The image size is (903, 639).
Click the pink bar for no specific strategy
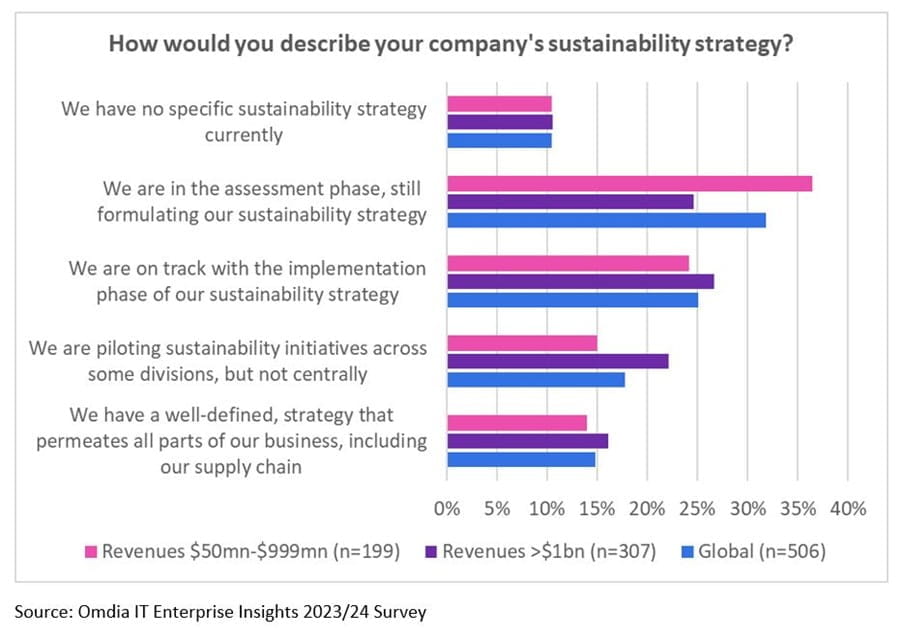[499, 104]
